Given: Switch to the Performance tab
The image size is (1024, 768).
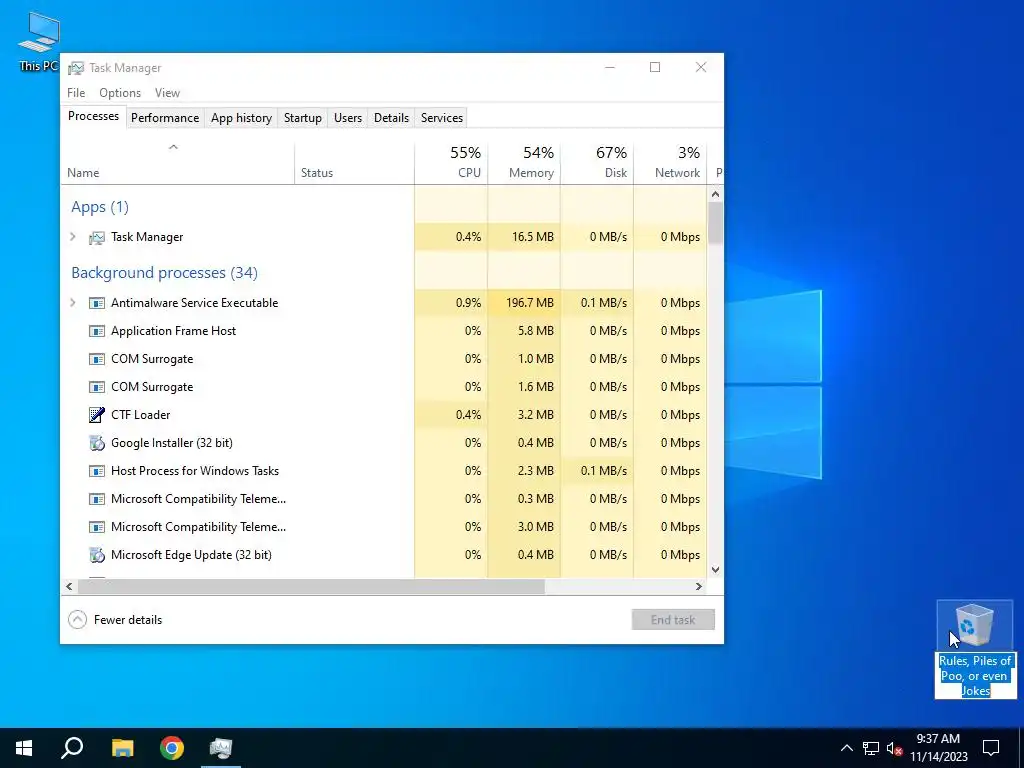Looking at the screenshot, I should click(165, 118).
